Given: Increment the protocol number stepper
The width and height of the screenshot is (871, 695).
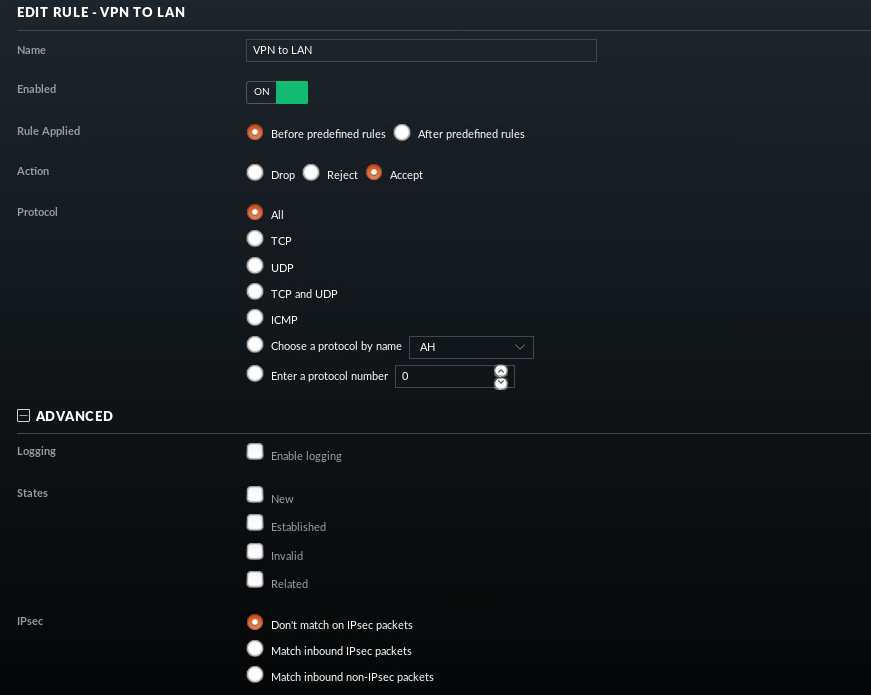Looking at the screenshot, I should [x=501, y=371].
